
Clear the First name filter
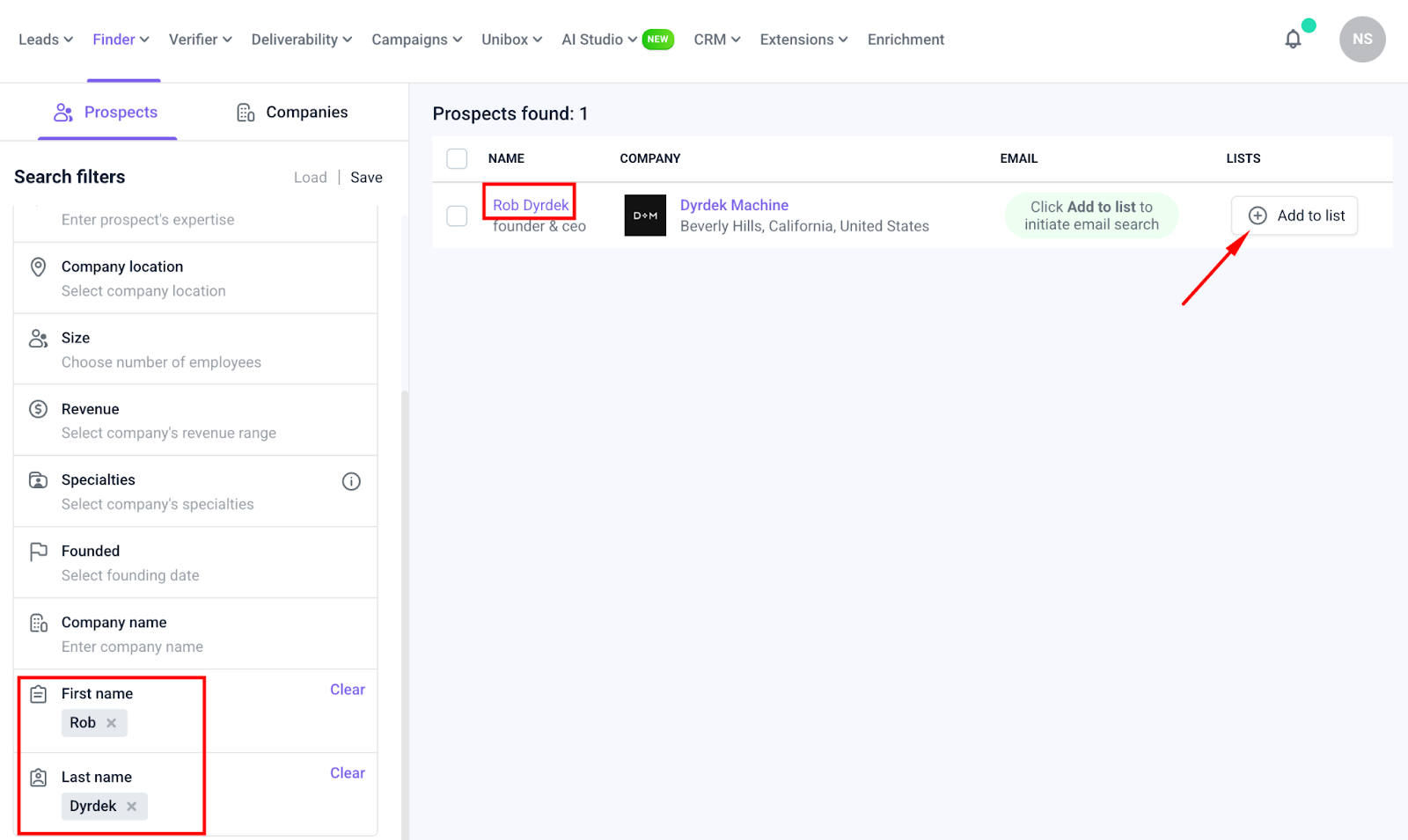click(348, 690)
